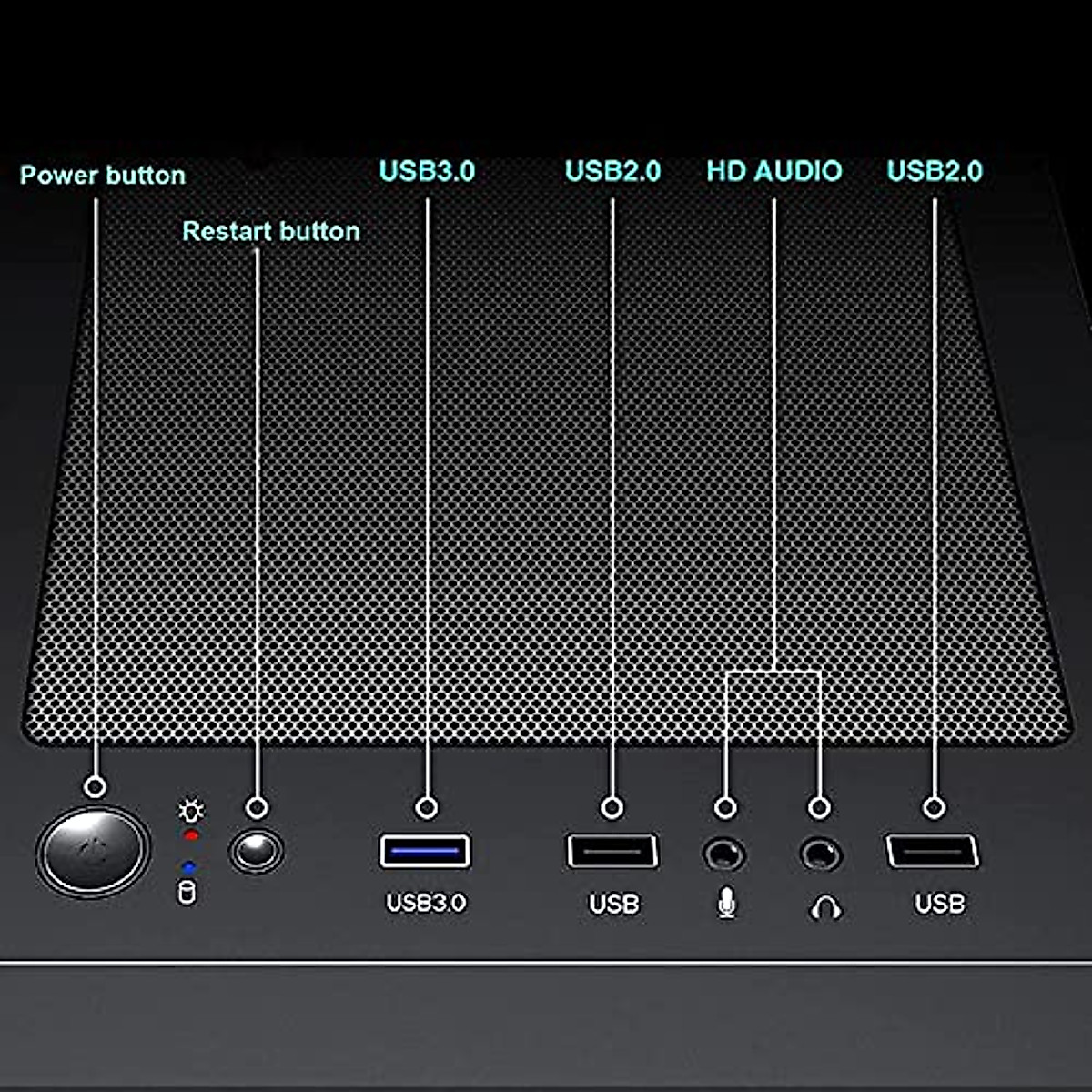
Task: Click the headphones symbol below the jack
Action: [x=825, y=907]
